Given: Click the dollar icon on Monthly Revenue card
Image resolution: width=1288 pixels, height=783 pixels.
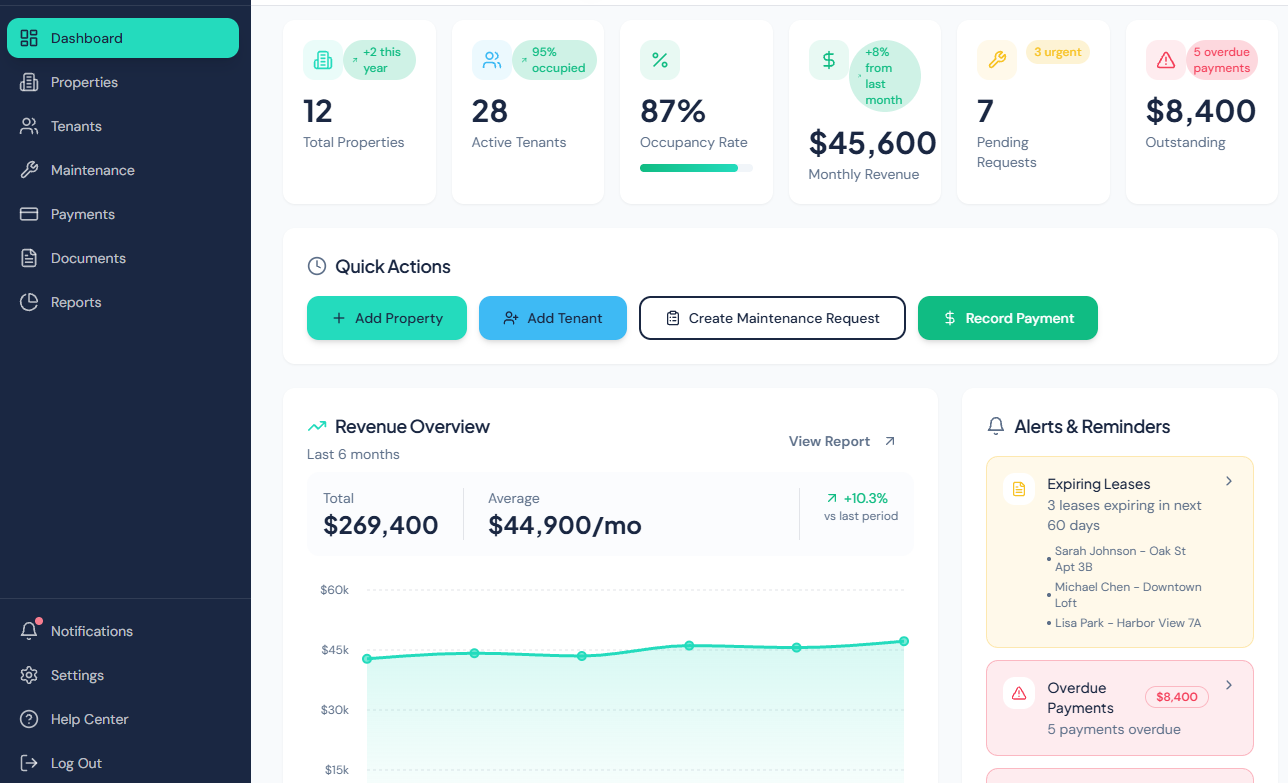Looking at the screenshot, I should point(829,60).
